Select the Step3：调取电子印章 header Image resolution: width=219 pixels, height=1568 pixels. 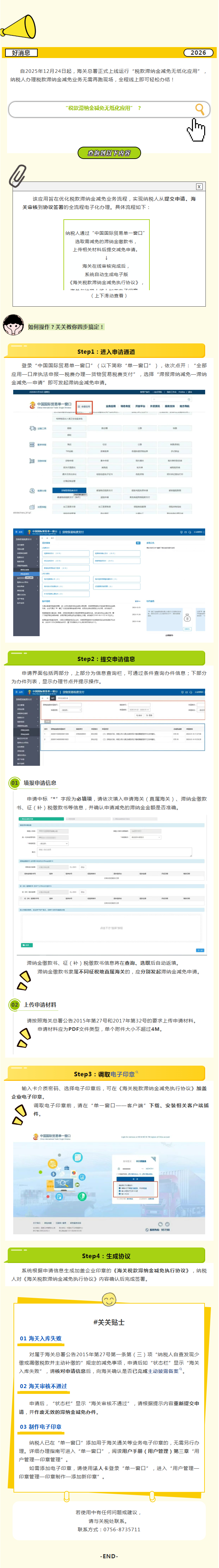click(107, 1074)
